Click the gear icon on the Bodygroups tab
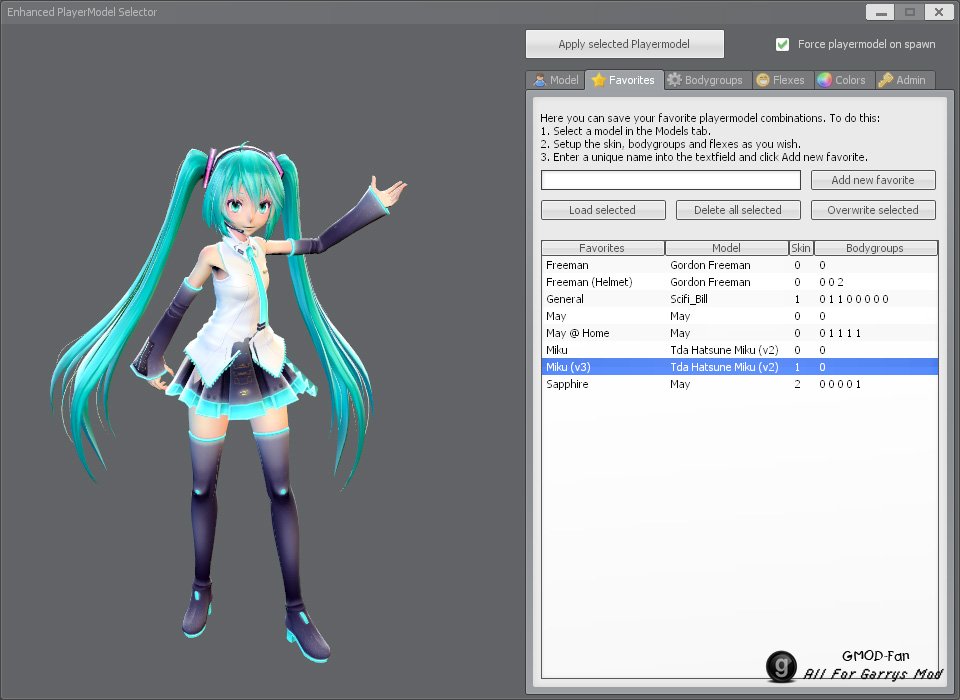The image size is (960, 700). pyautogui.click(x=674, y=80)
